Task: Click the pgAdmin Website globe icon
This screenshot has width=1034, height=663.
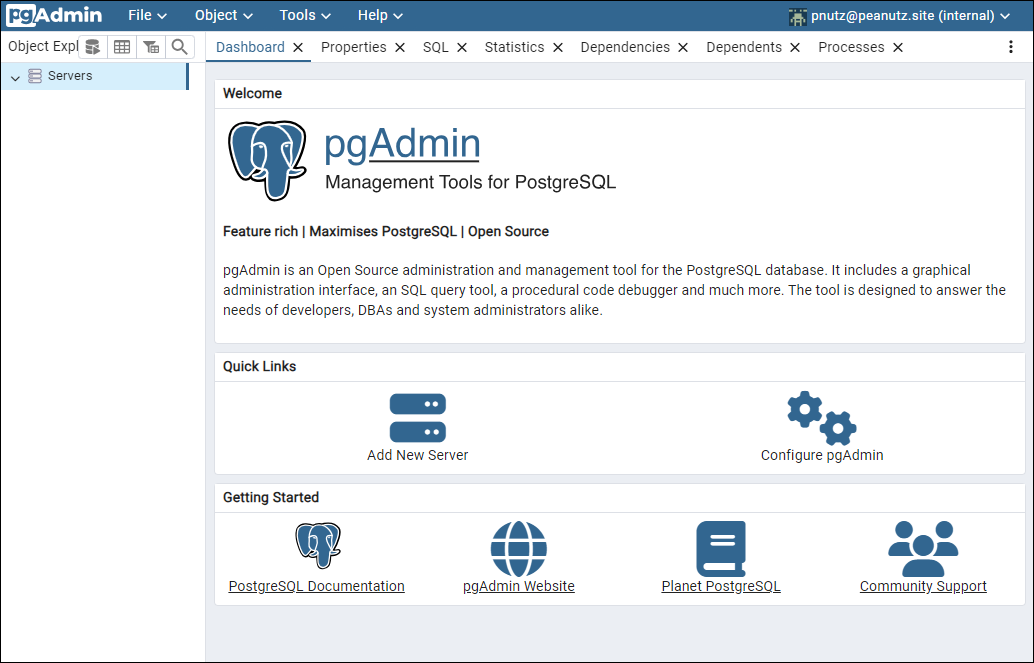Action: [519, 549]
